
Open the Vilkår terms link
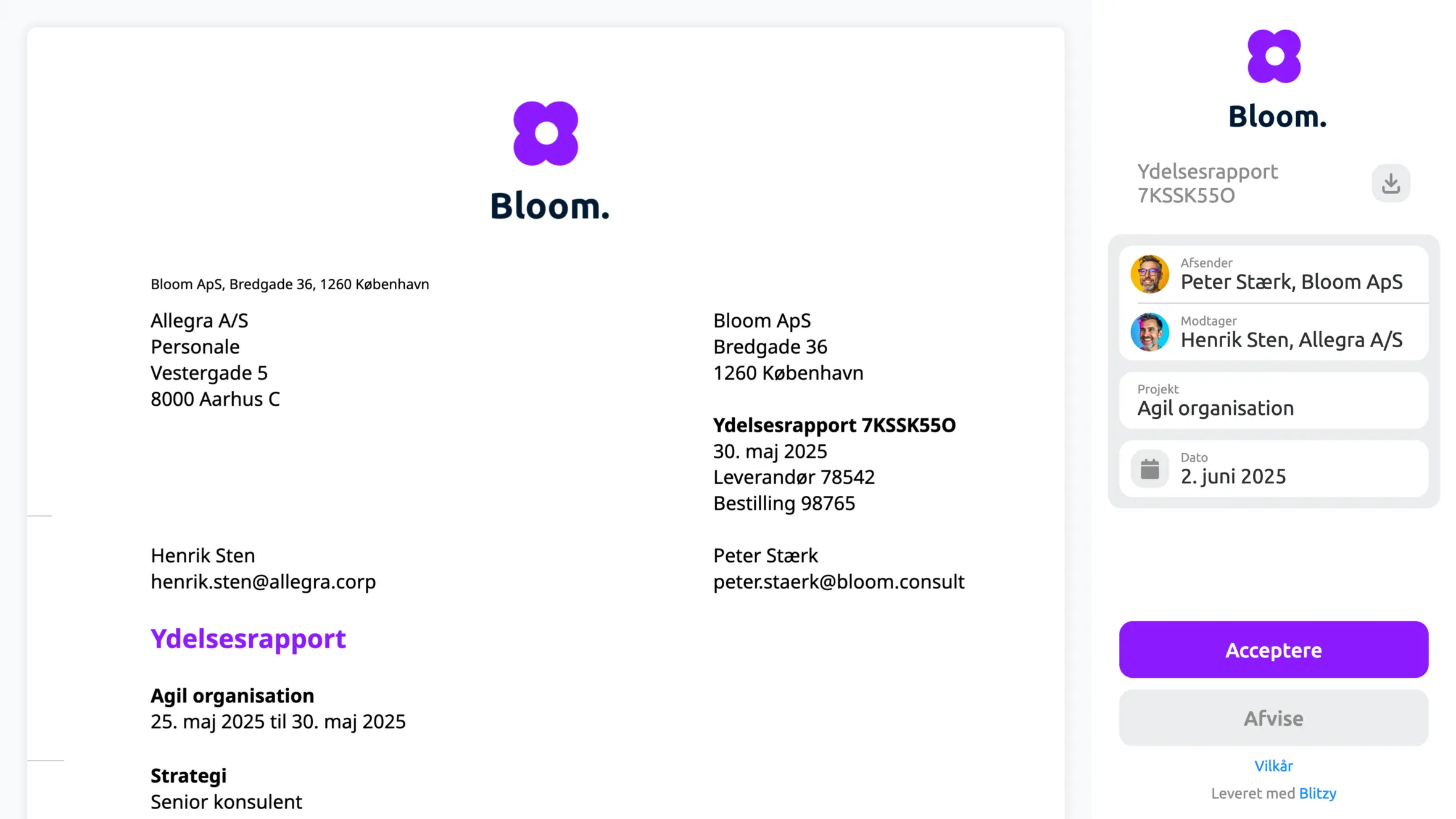[1273, 766]
